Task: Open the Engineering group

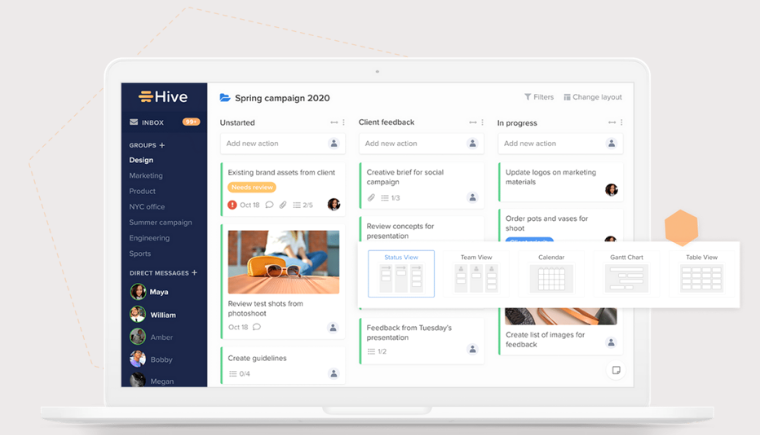Action: click(x=149, y=238)
